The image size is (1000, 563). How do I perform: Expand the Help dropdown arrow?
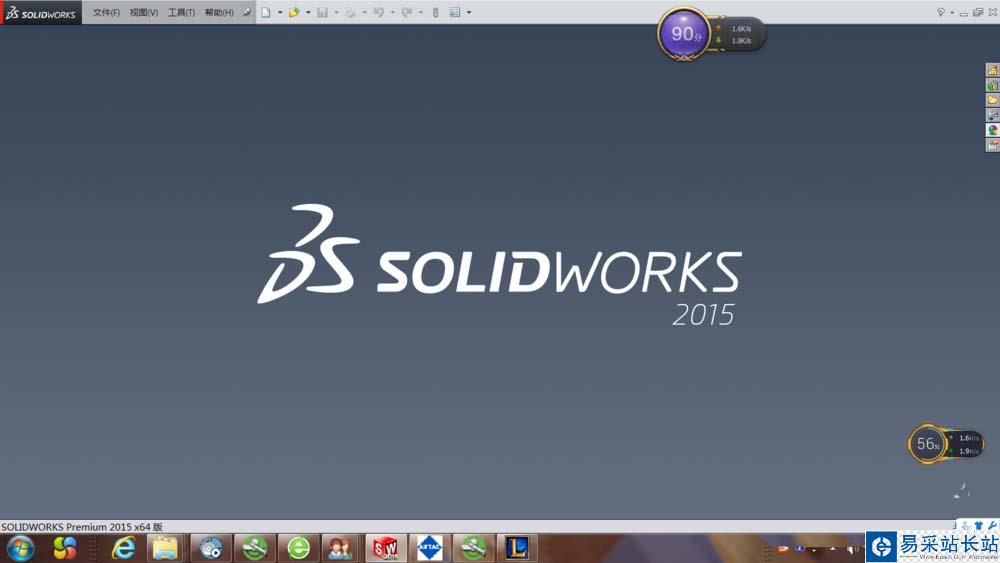(952, 12)
